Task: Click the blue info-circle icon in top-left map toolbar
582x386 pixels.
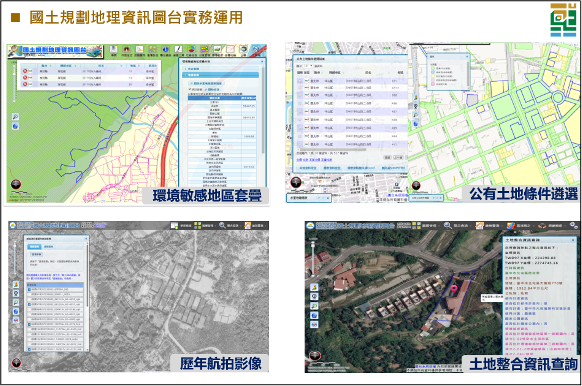Action: 165,49
